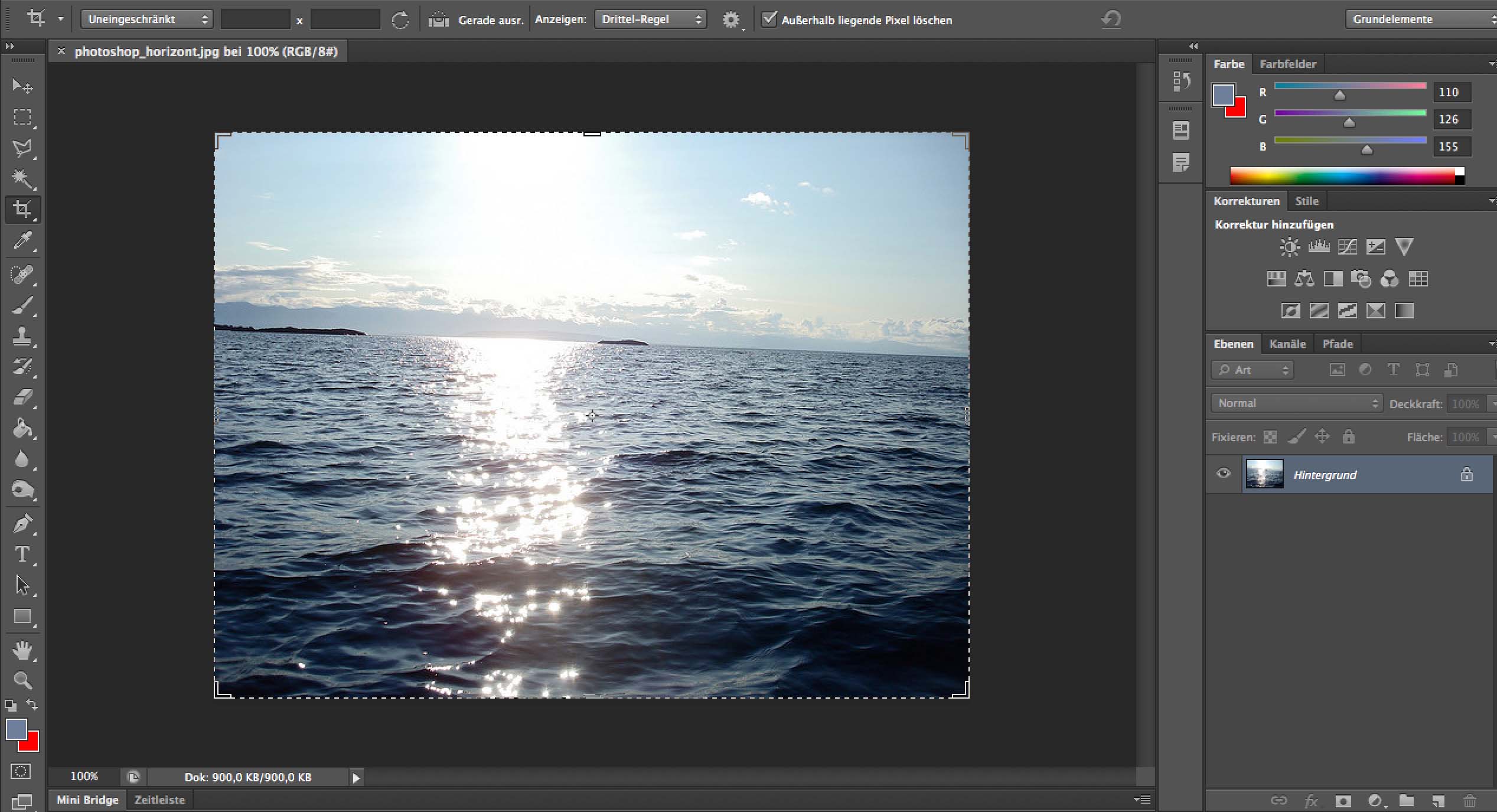
Task: Uncheck Außerhalb liegende Pixel löschen checkbox
Action: 768,19
